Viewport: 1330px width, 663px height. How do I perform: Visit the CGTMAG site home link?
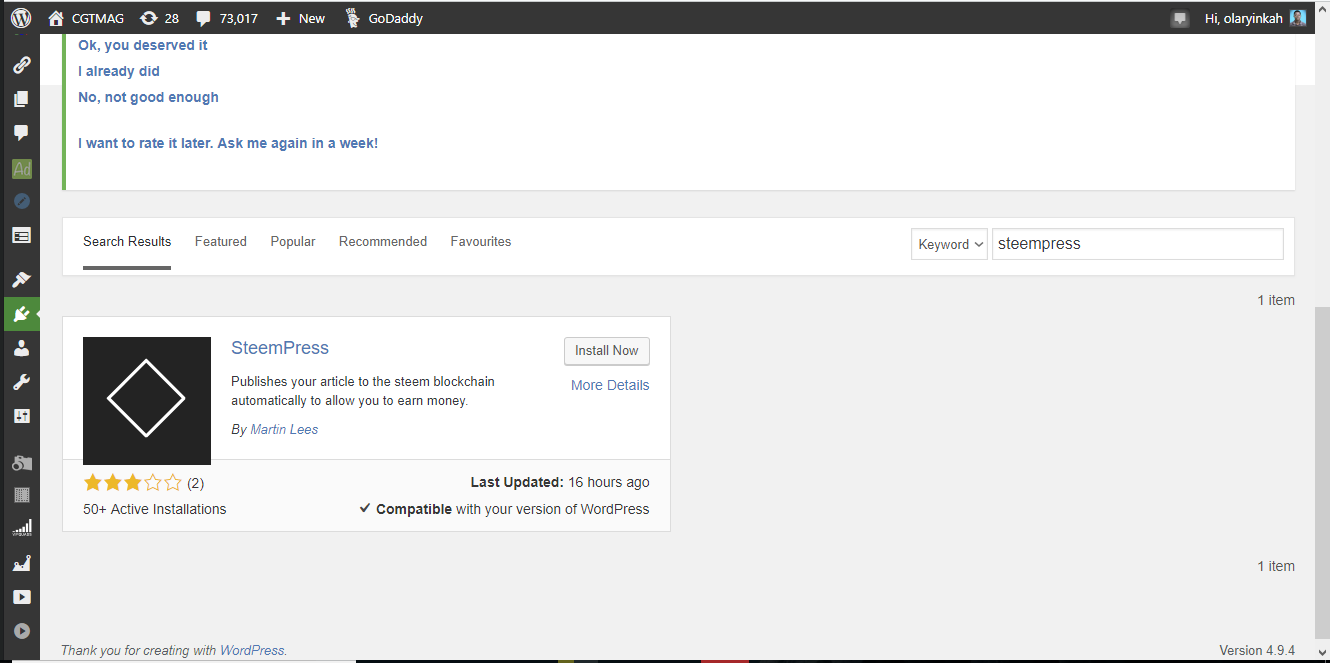[x=86, y=18]
